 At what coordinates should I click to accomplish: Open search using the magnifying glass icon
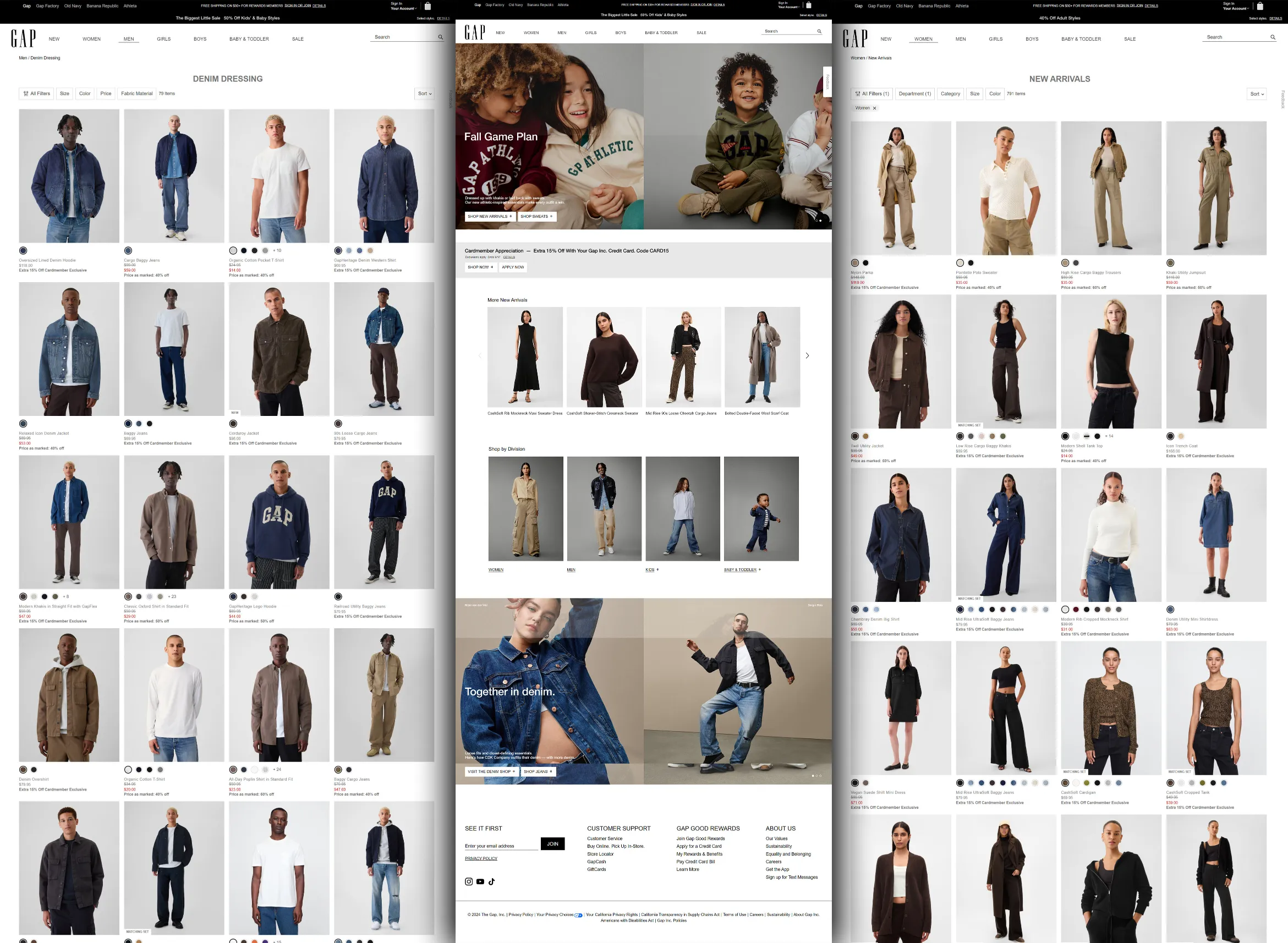tap(440, 36)
